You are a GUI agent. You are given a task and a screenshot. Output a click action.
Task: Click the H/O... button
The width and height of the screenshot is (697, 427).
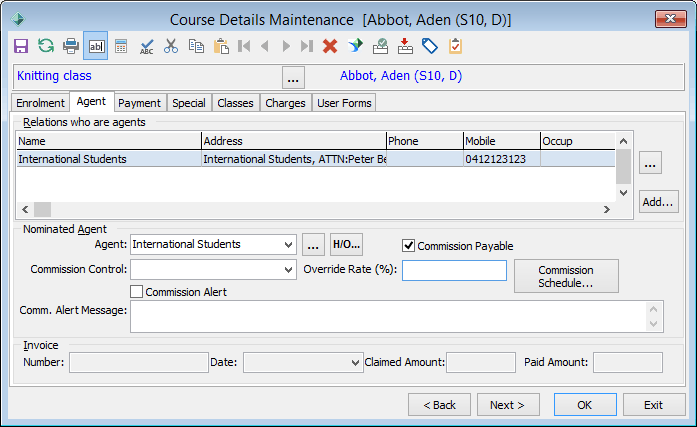(346, 244)
